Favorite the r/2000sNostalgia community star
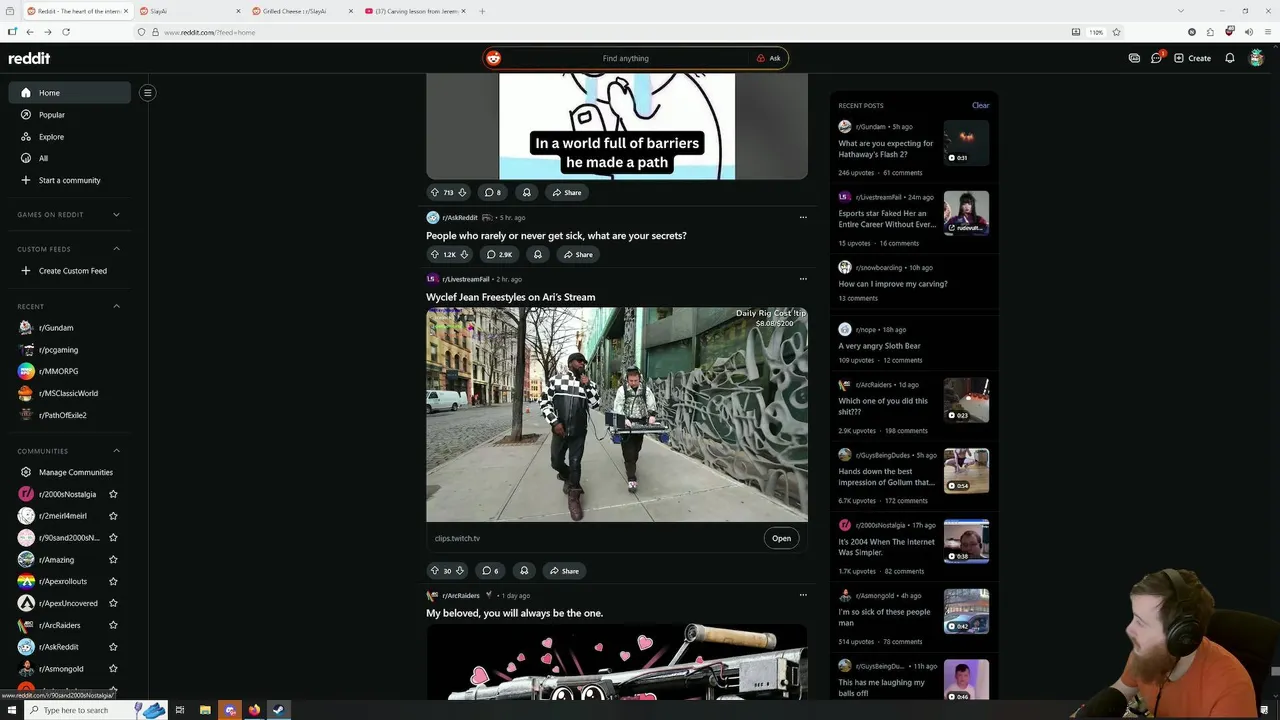 tap(113, 494)
